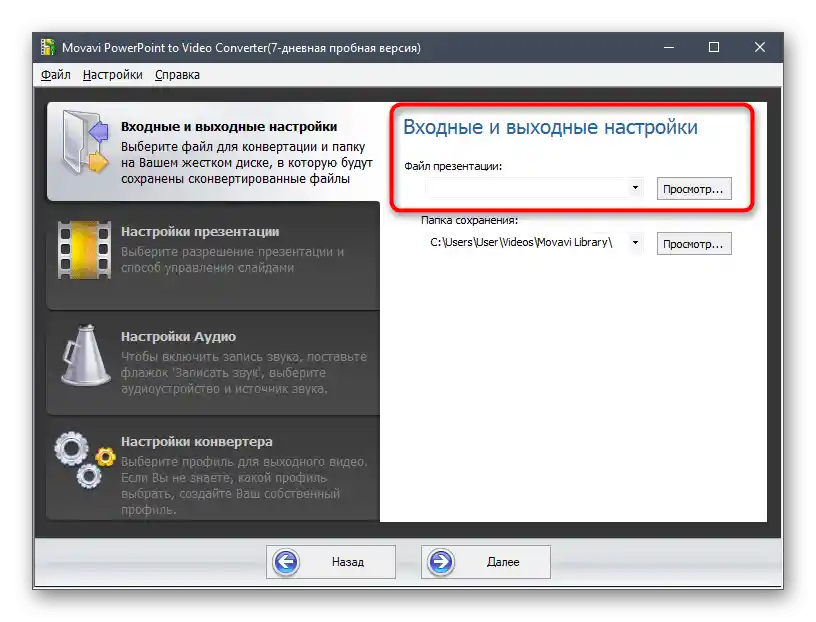Viewport: 816px width, 622px height.
Task: Select the film strip presentation settings icon
Action: point(84,250)
